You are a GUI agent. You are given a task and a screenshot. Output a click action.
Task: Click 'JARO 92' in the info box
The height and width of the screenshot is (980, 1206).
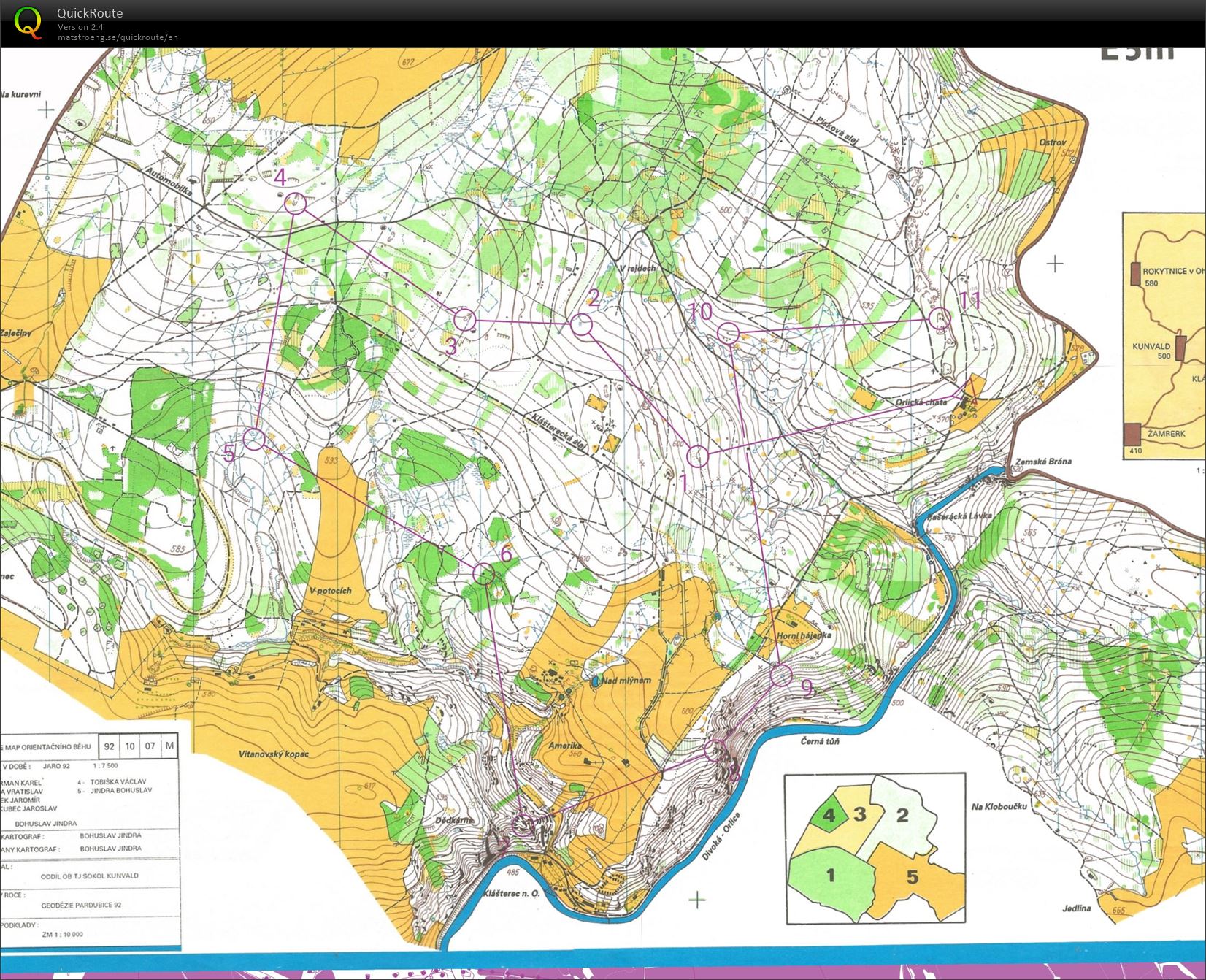tap(57, 767)
